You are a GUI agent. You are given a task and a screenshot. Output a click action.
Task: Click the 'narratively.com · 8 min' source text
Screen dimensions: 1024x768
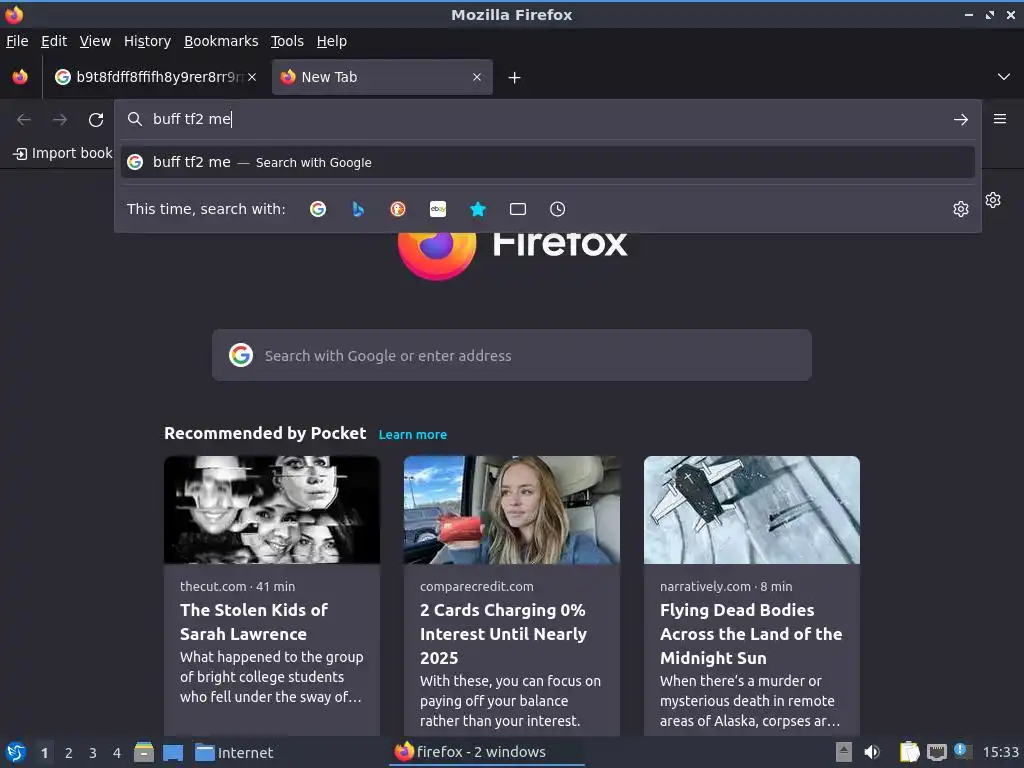click(x=726, y=586)
